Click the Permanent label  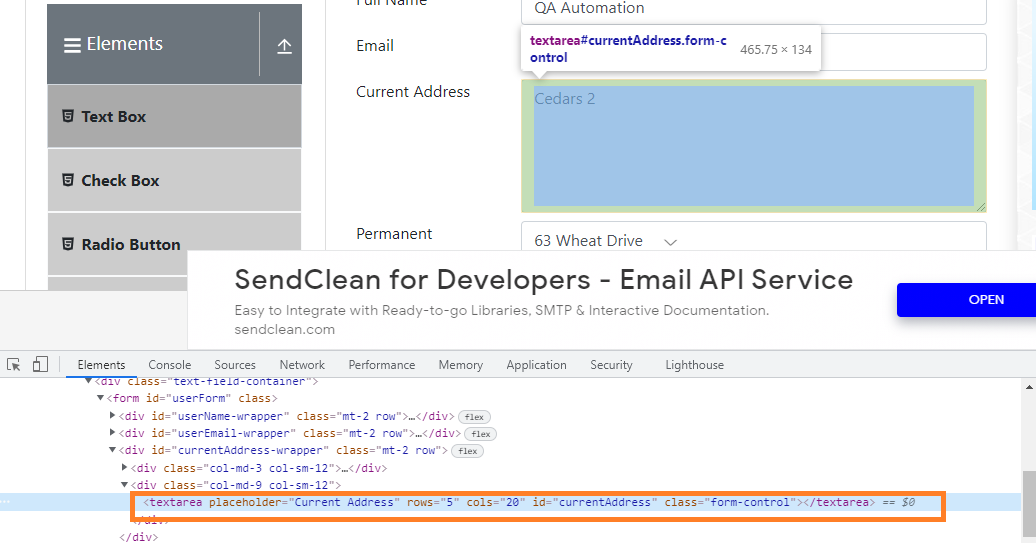point(394,234)
